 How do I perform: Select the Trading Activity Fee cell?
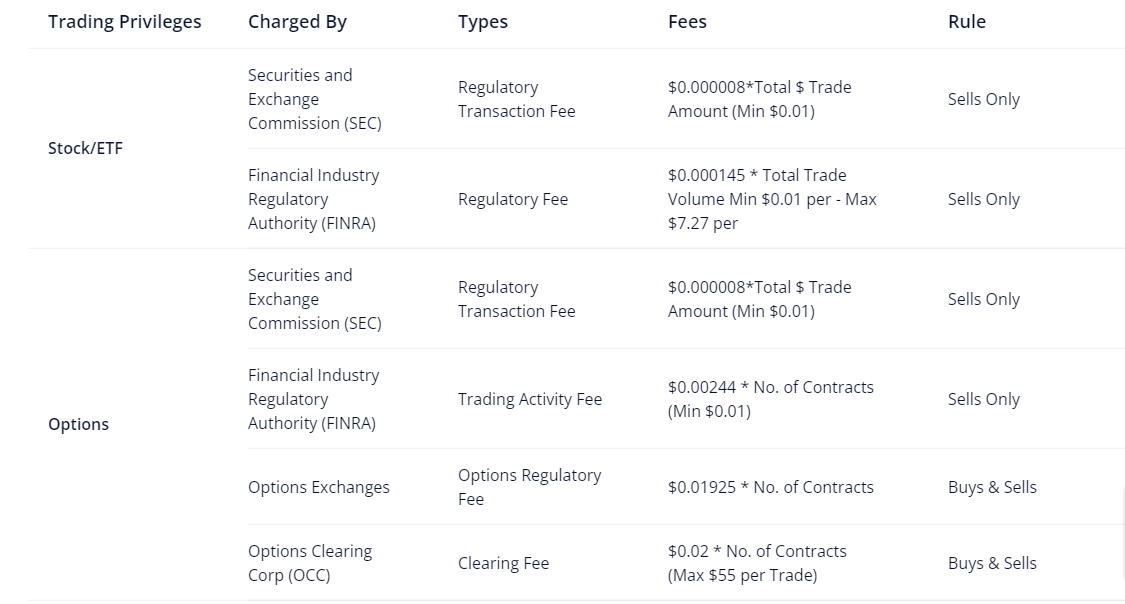click(530, 400)
